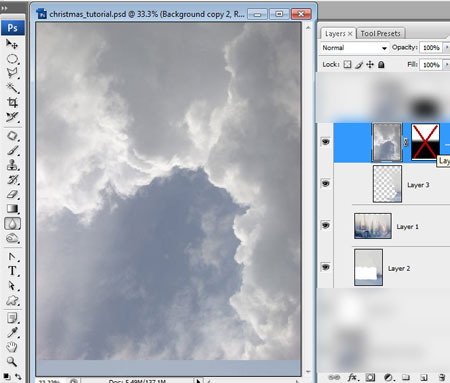Create a new layer group
The height and width of the screenshot is (383, 450).
[x=406, y=377]
